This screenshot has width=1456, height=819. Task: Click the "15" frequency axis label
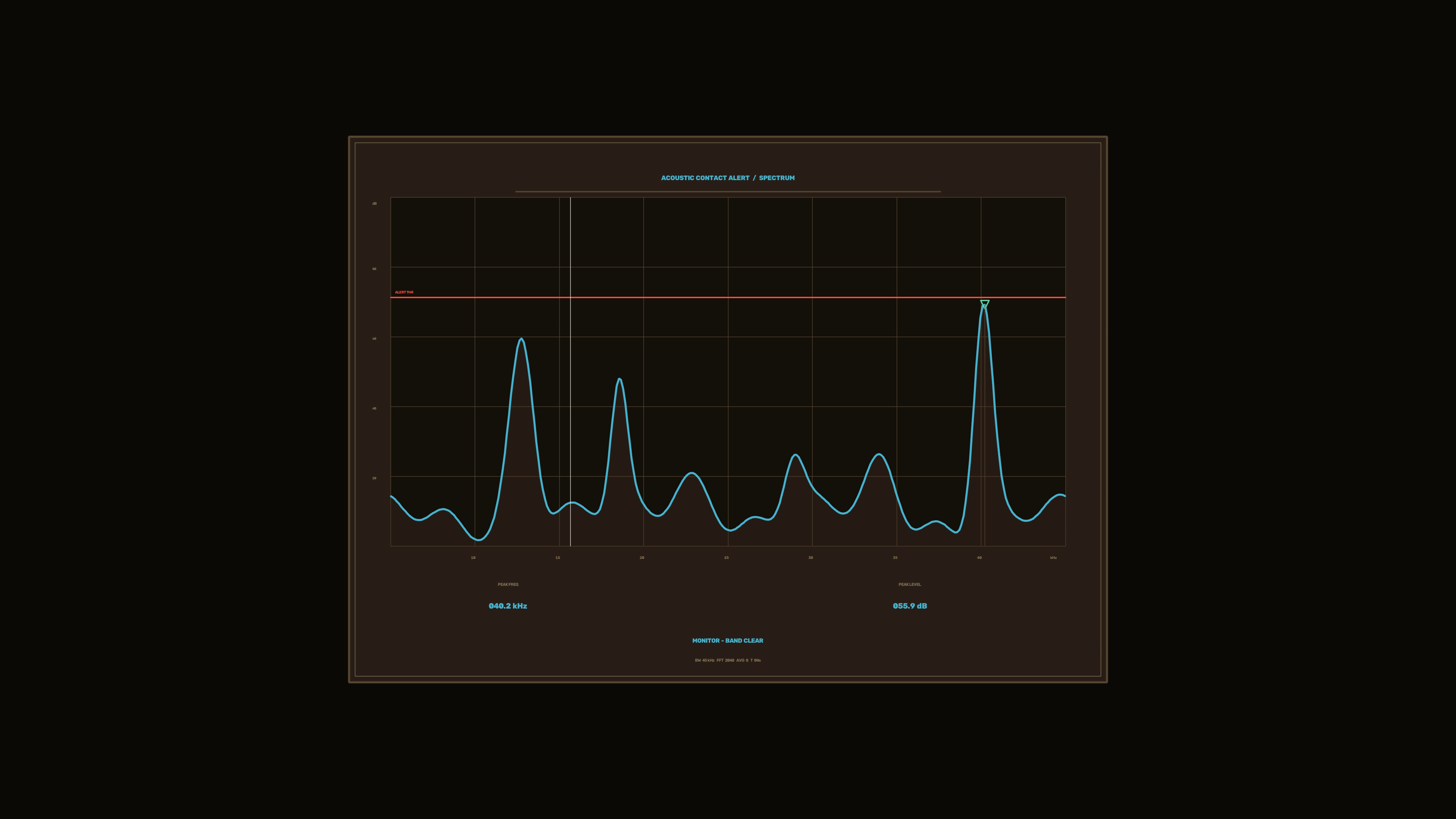pos(557,558)
